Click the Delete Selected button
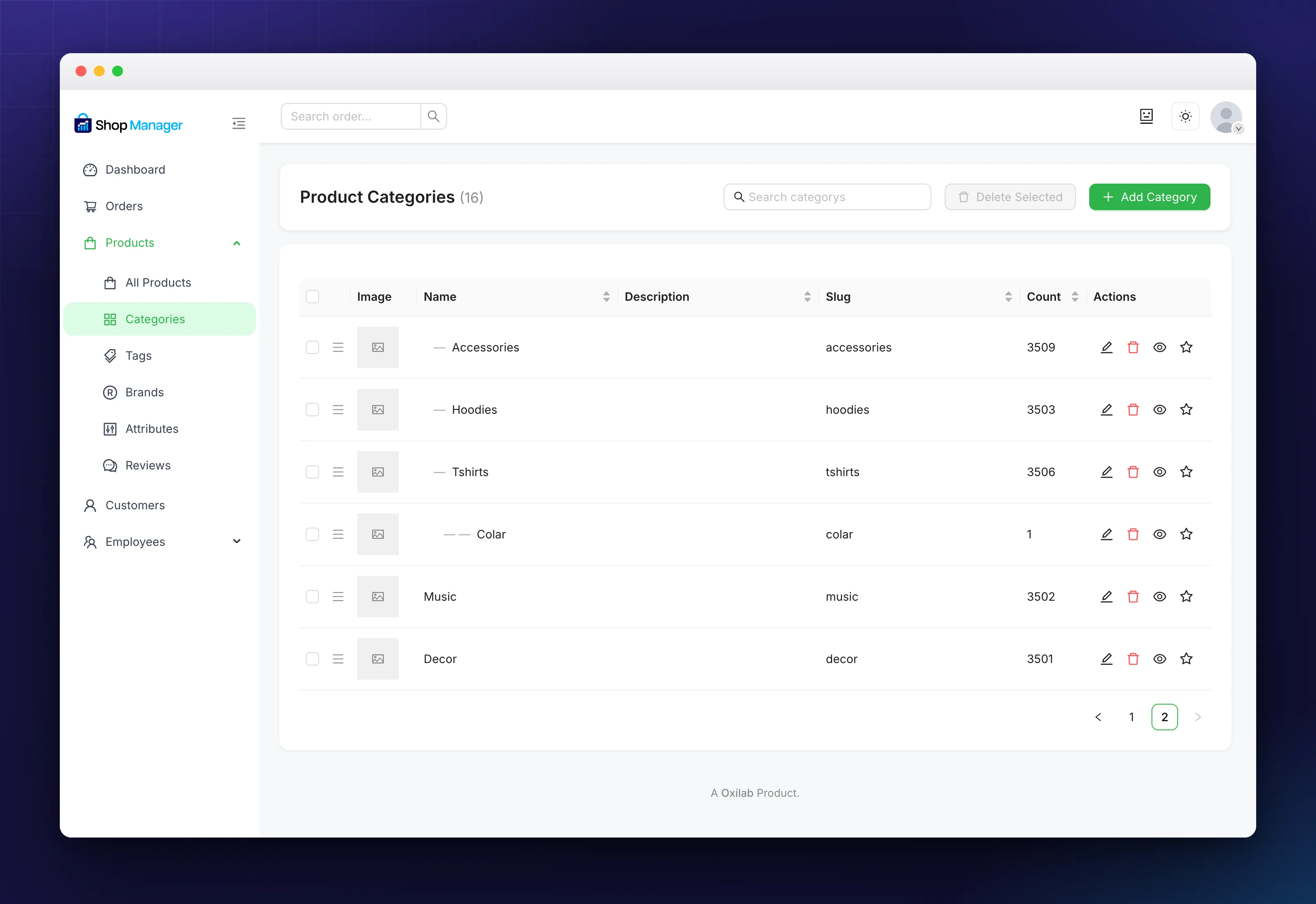1316x904 pixels. pos(1010,197)
